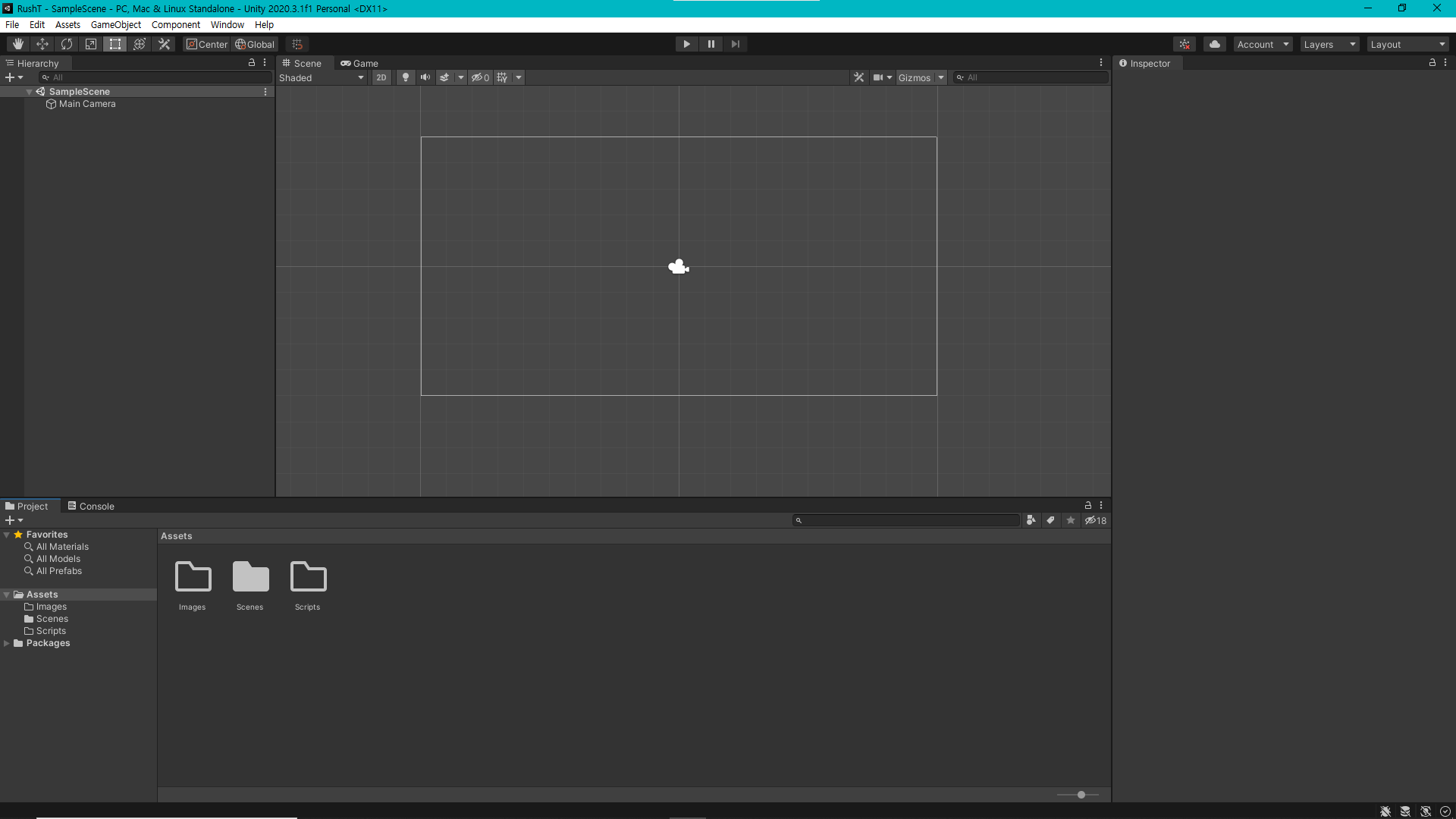Toggle scene audio mute
This screenshot has height=819, width=1456.
click(425, 77)
